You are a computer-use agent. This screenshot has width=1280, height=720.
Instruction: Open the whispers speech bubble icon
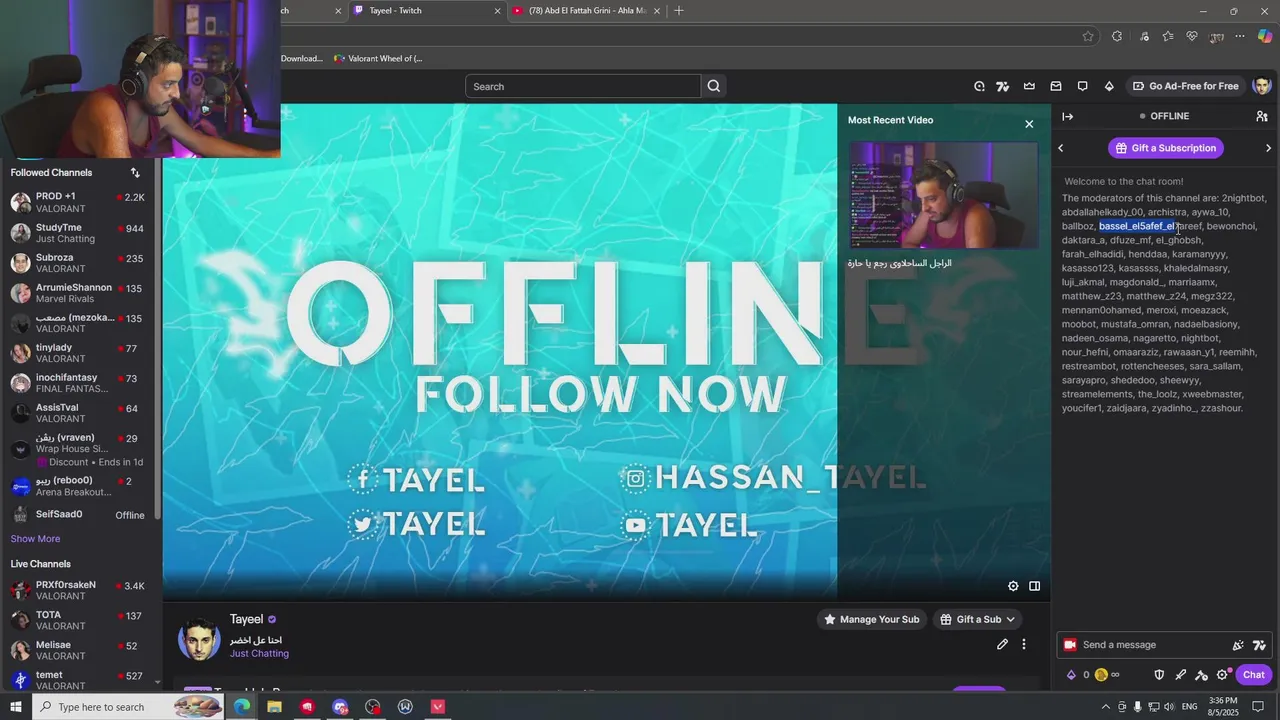1082,86
